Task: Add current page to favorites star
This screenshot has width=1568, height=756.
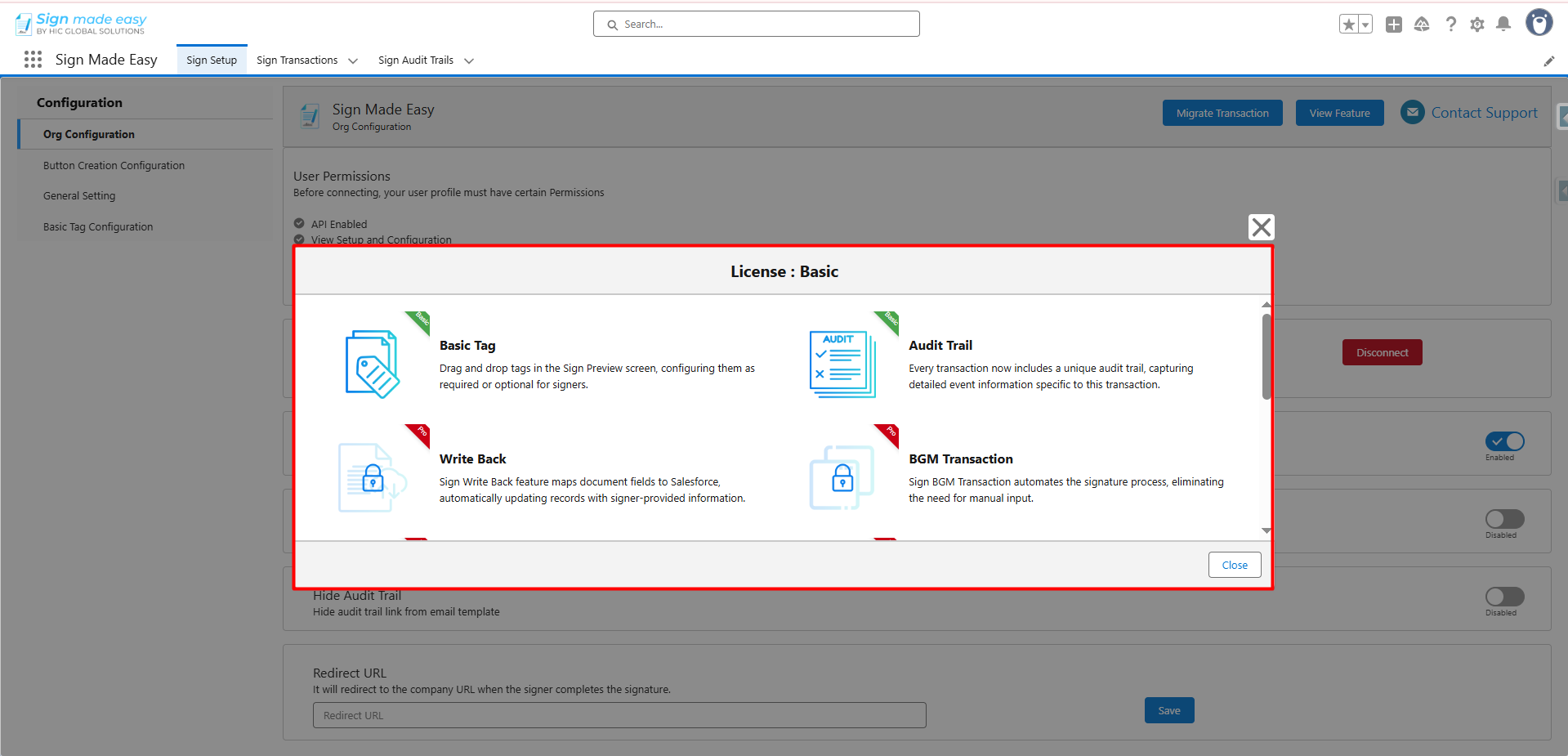Action: [x=1349, y=25]
